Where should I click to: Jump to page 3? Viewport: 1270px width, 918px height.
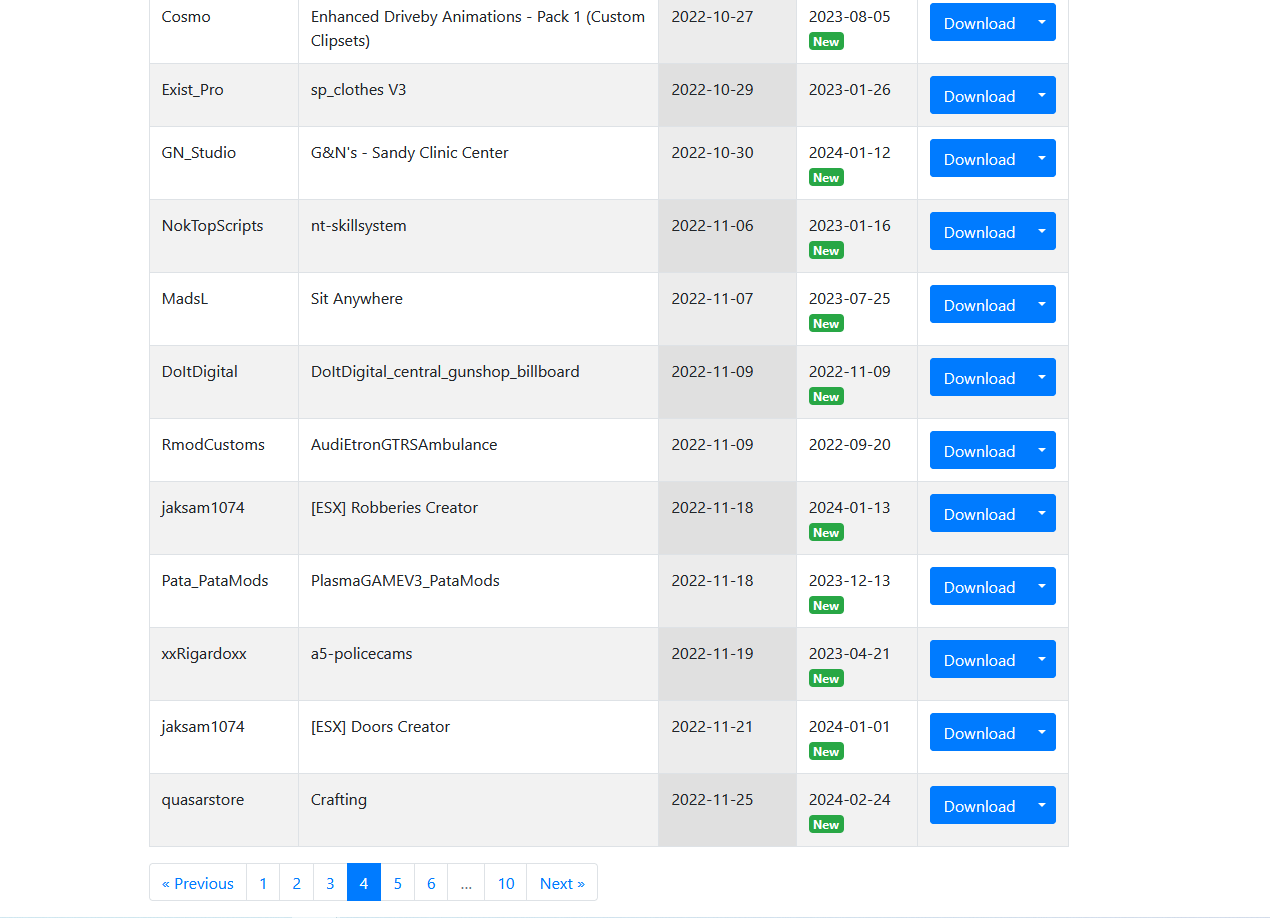point(330,883)
